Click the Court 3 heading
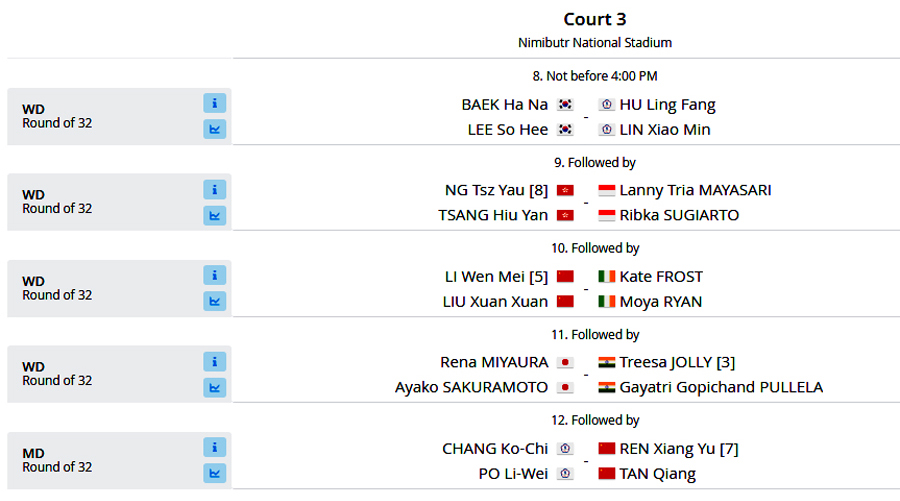Screen dimensions: 900x501 coord(595,19)
